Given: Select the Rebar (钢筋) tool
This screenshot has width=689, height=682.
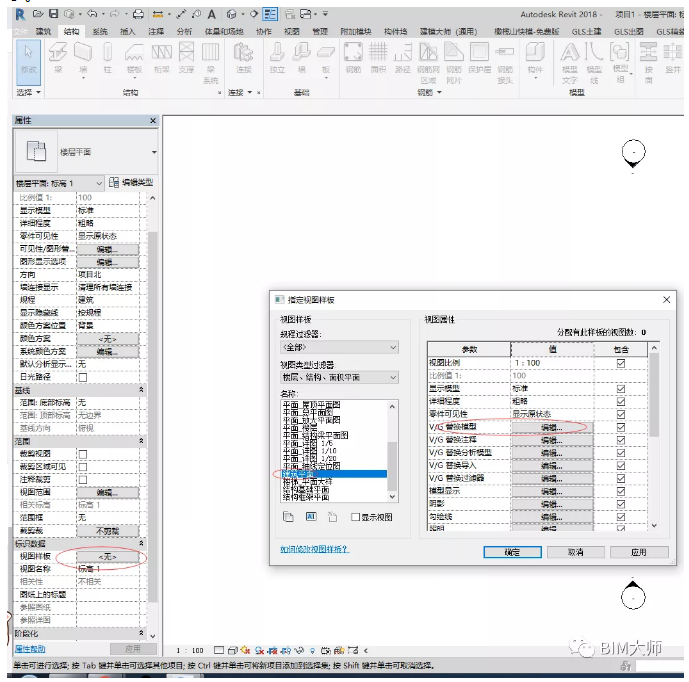Looking at the screenshot, I should pos(353,57).
